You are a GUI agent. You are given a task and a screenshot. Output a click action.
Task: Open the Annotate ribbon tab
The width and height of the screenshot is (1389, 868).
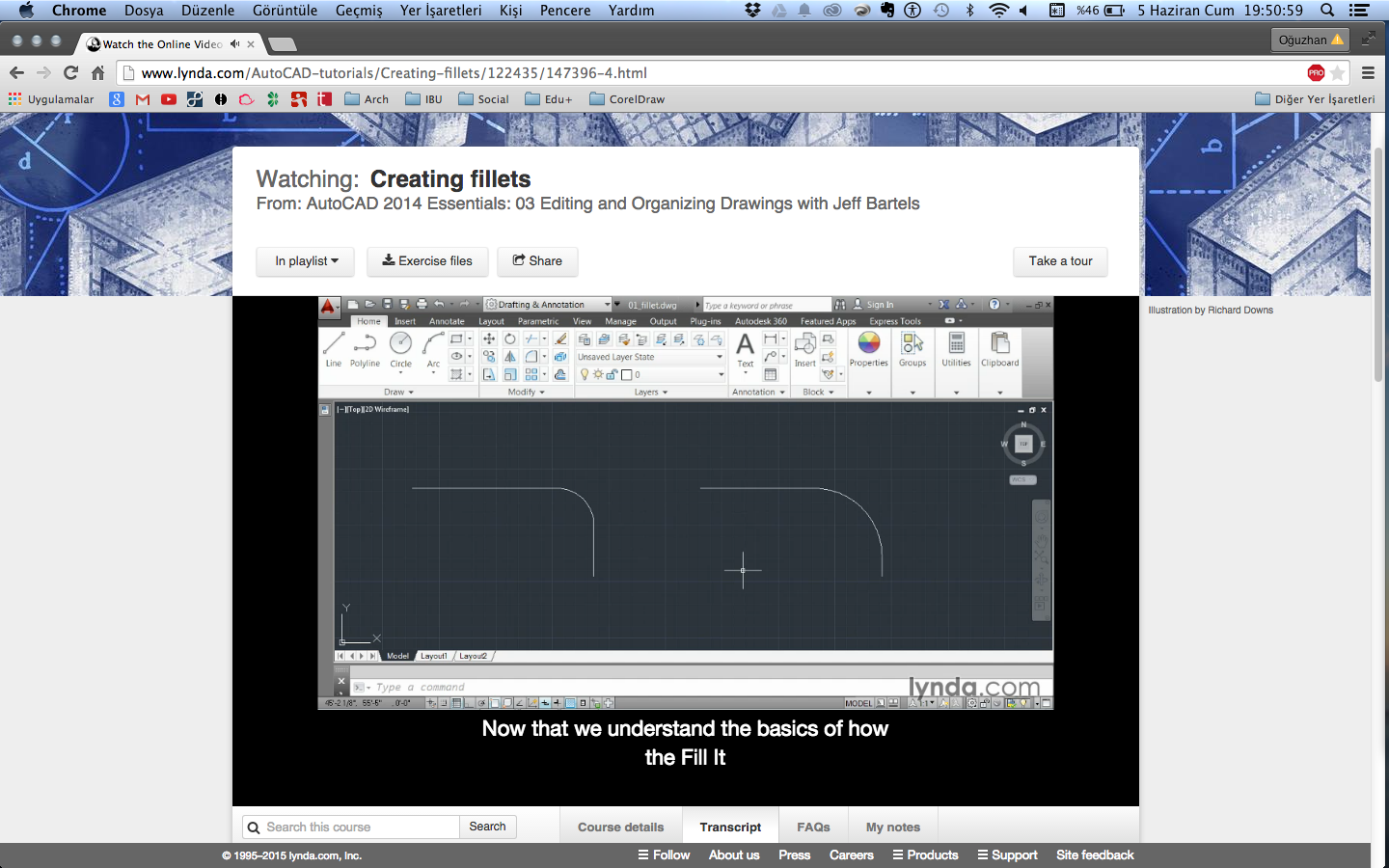click(x=447, y=321)
